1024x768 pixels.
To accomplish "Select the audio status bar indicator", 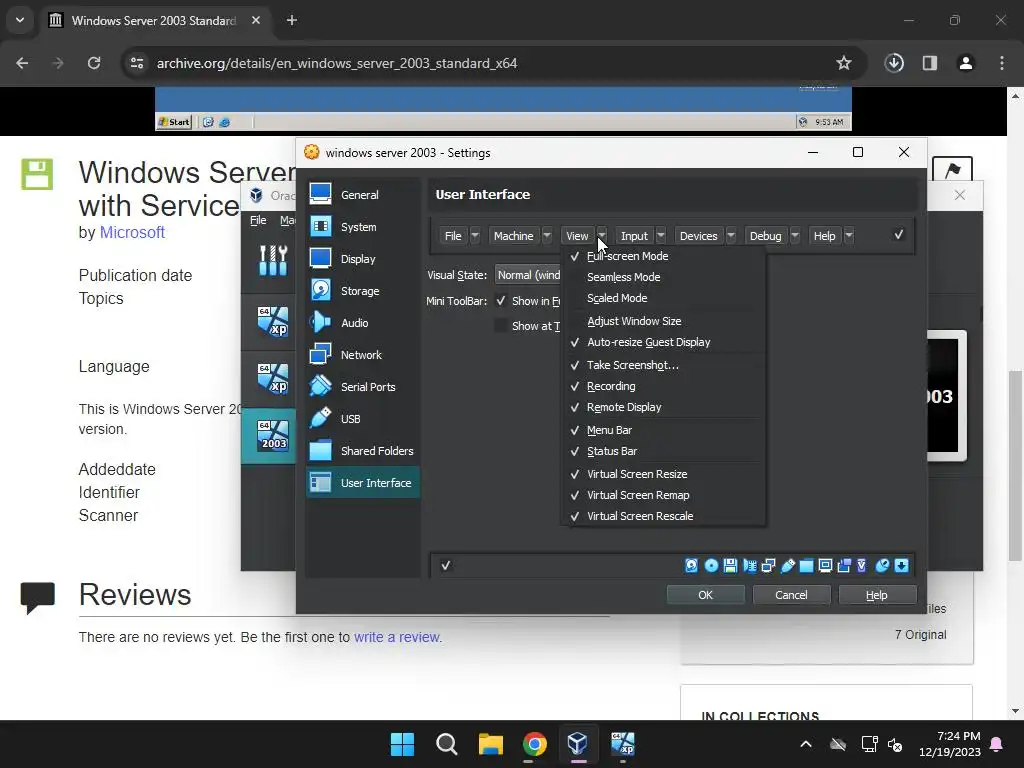I will coord(750,566).
